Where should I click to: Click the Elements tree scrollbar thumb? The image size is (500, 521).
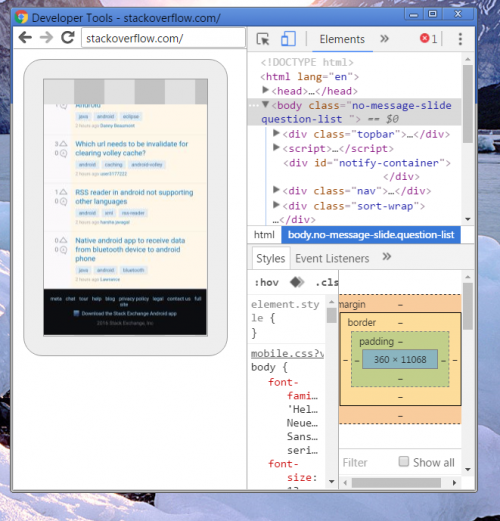[468, 104]
